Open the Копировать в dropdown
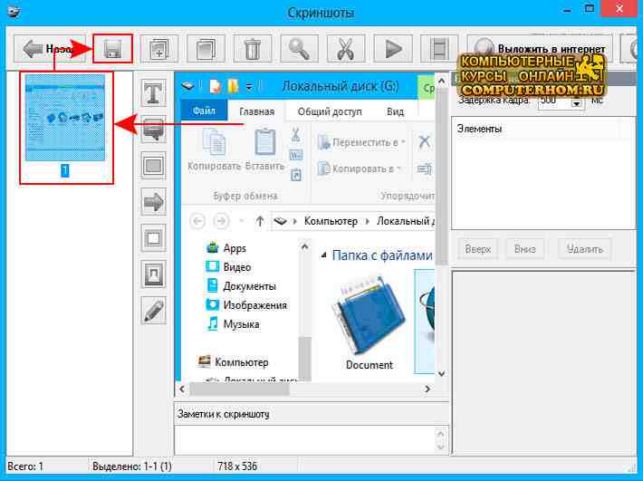This screenshot has width=643, height=481. point(359,169)
